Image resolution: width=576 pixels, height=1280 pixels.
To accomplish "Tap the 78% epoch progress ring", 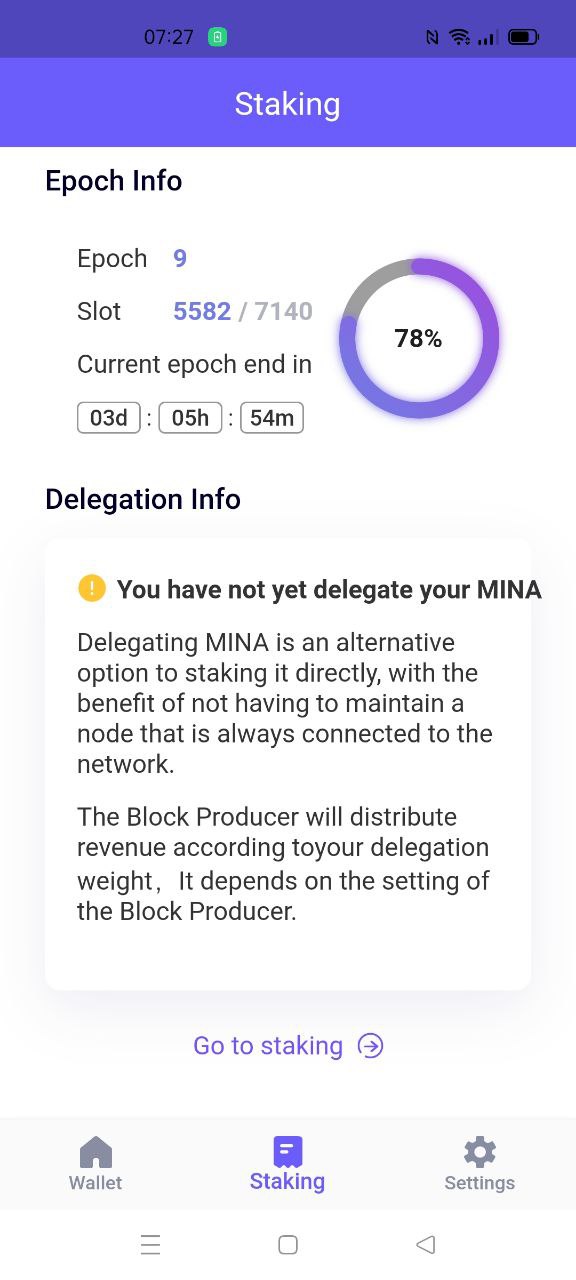I will pos(419,338).
